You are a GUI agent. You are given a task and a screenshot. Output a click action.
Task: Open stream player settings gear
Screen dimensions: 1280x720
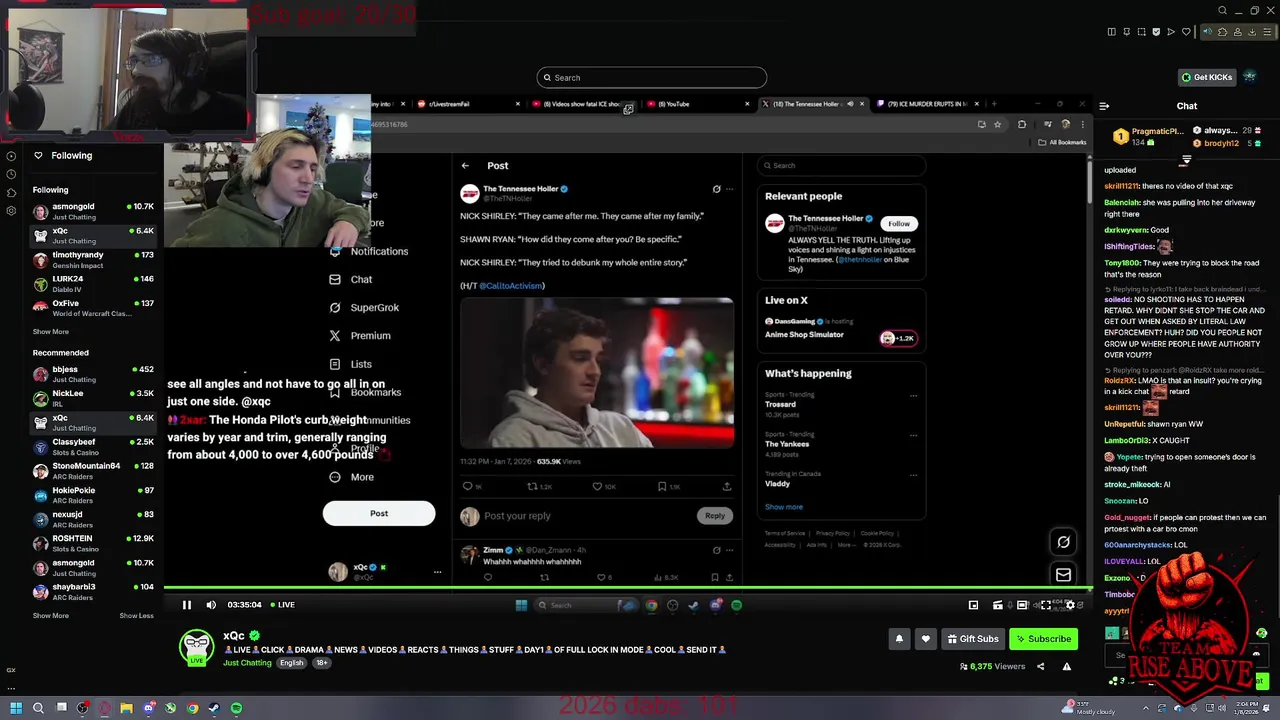(x=1070, y=604)
